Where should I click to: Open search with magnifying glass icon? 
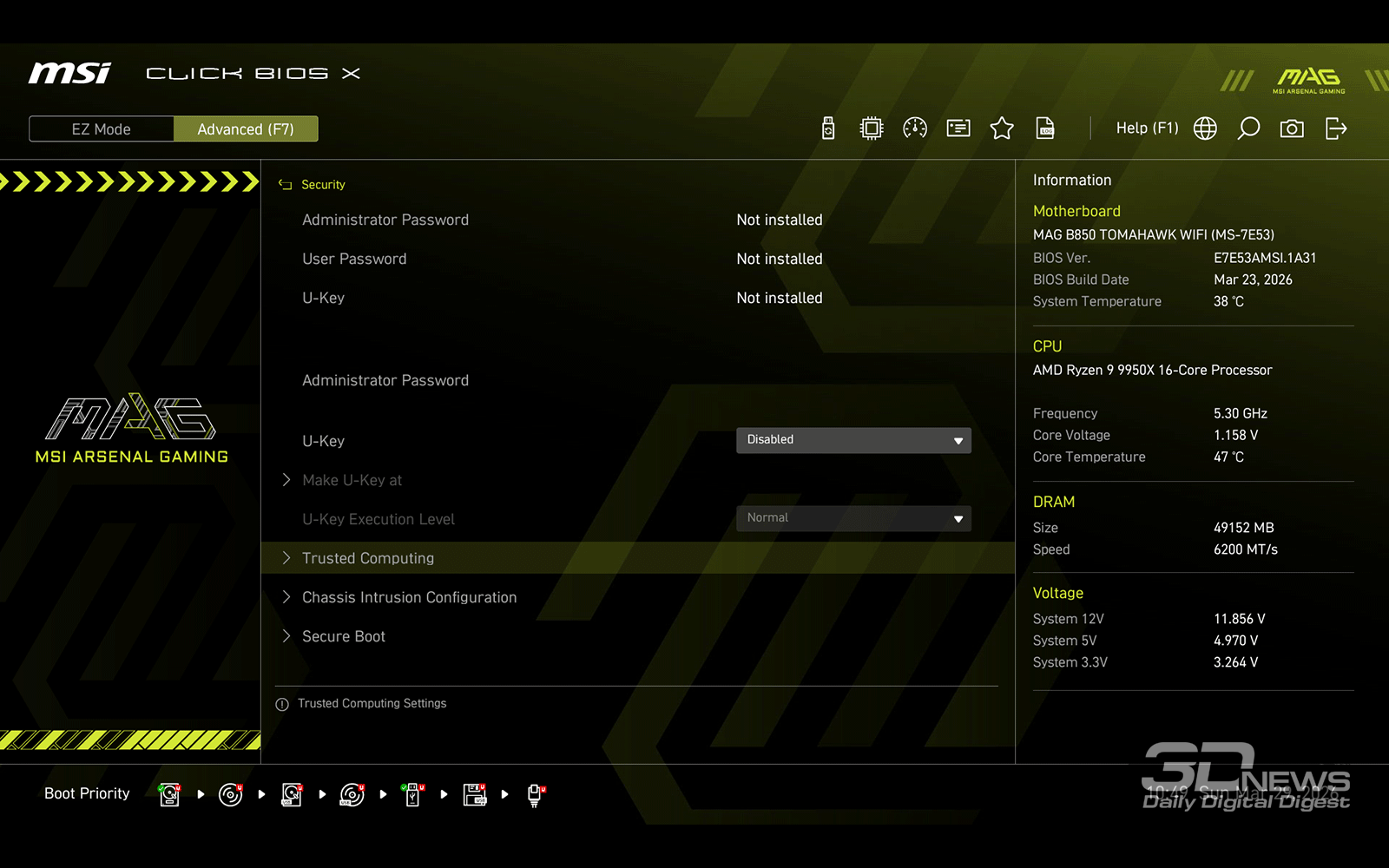[1248, 128]
